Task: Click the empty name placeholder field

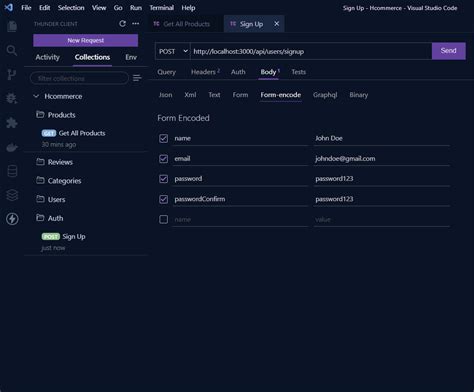Action: (x=240, y=219)
